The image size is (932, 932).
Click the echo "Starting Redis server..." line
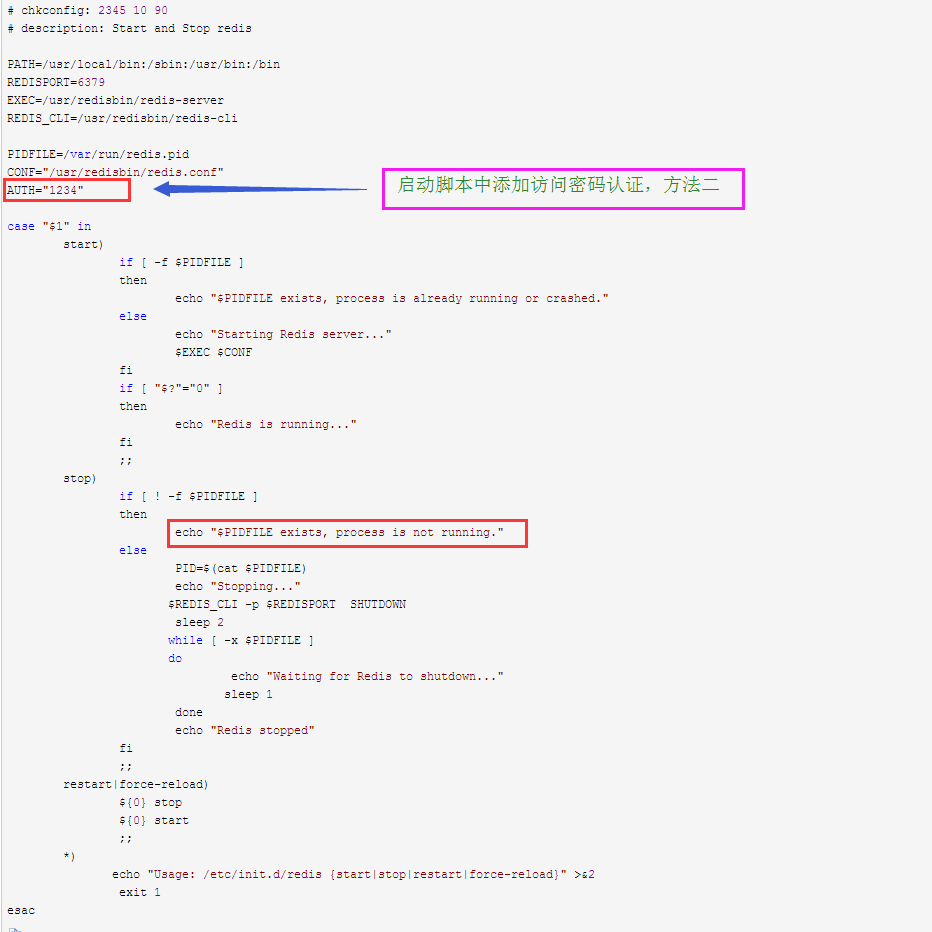click(283, 334)
